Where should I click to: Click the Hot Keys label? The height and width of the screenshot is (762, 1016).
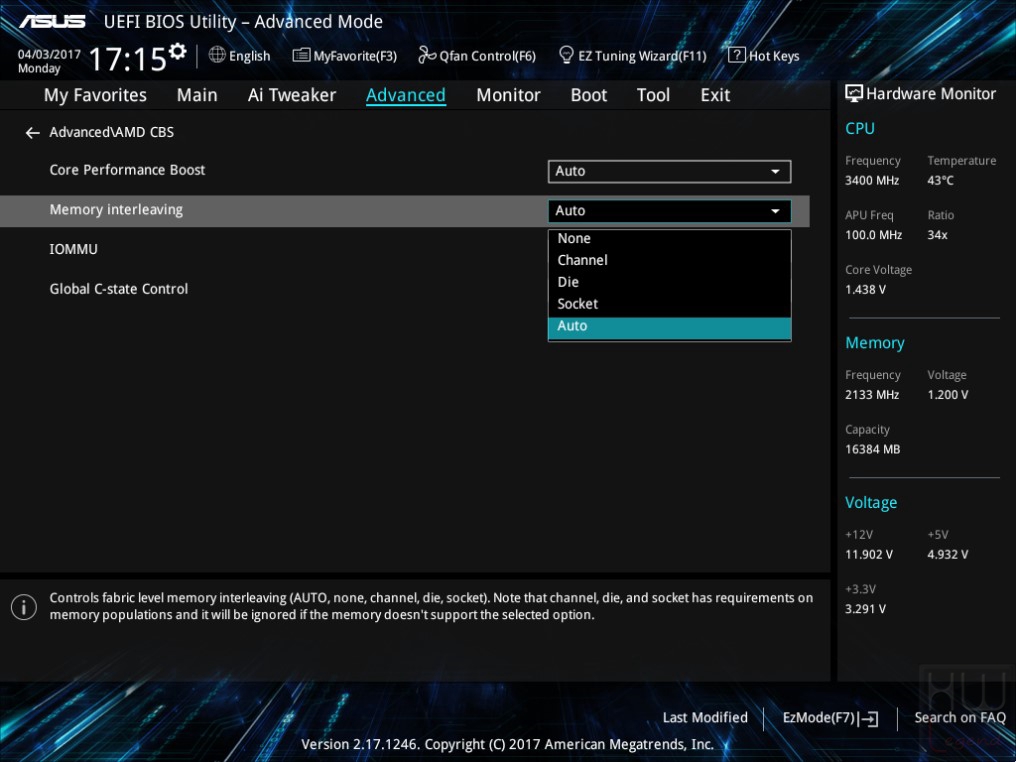tap(774, 56)
